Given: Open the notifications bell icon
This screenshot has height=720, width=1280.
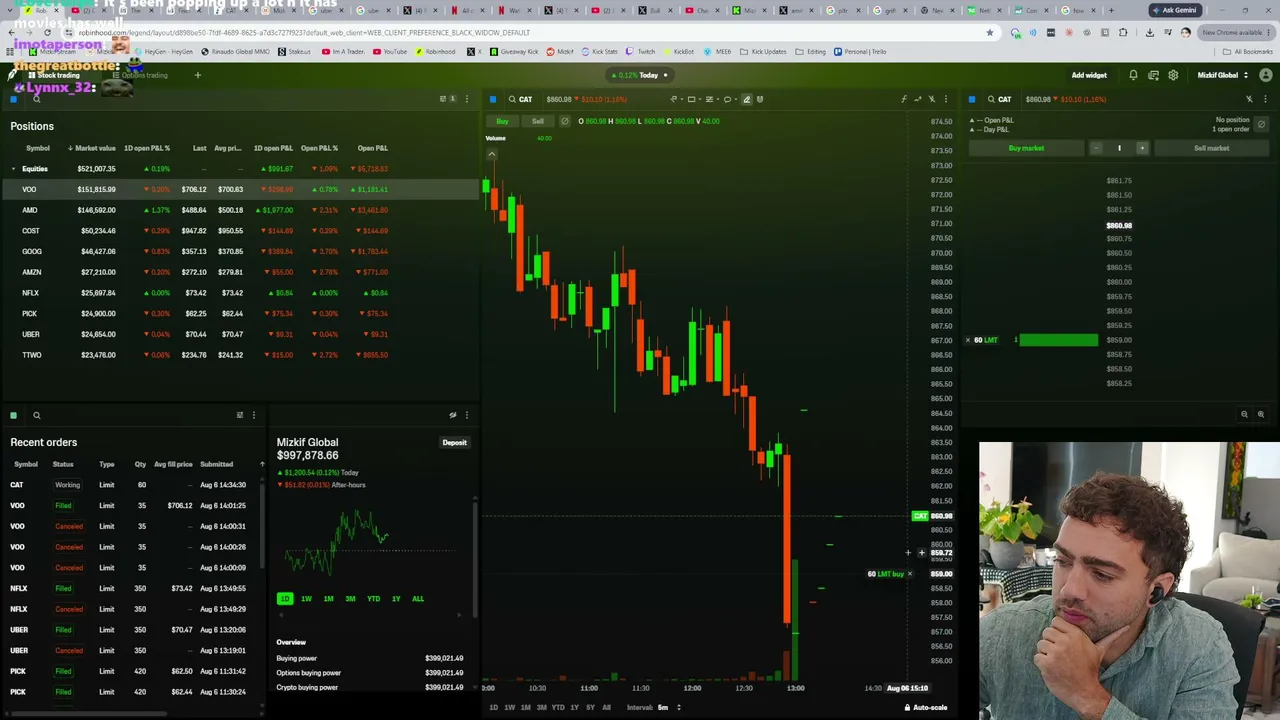Looking at the screenshot, I should coord(1133,75).
